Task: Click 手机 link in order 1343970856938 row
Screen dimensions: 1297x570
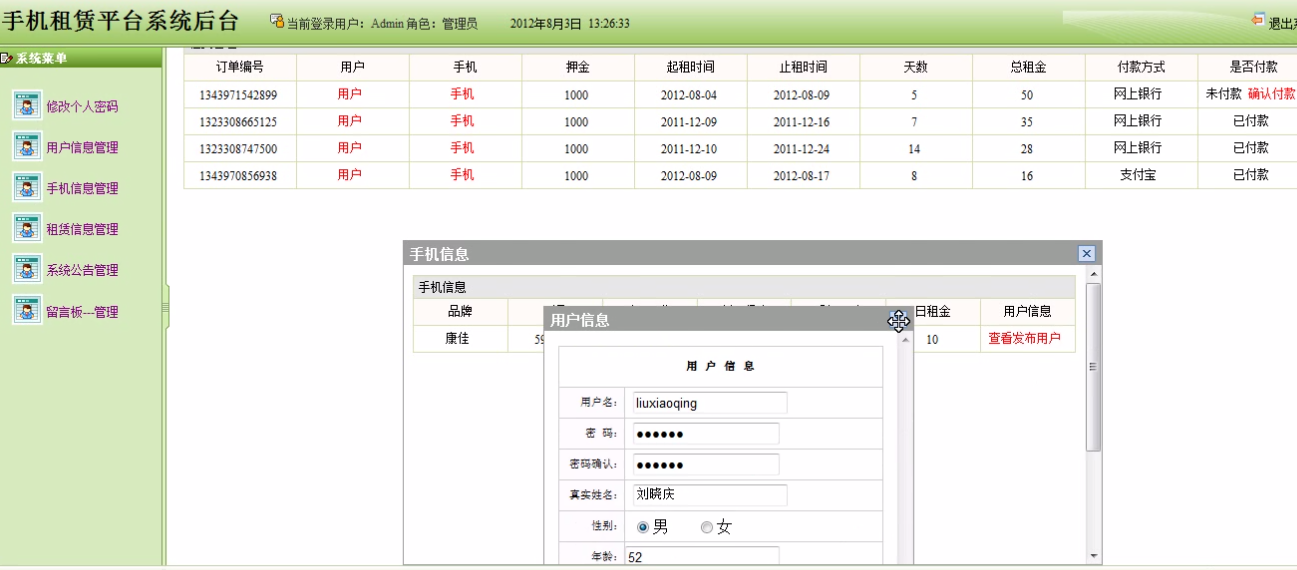Action: pos(462,175)
